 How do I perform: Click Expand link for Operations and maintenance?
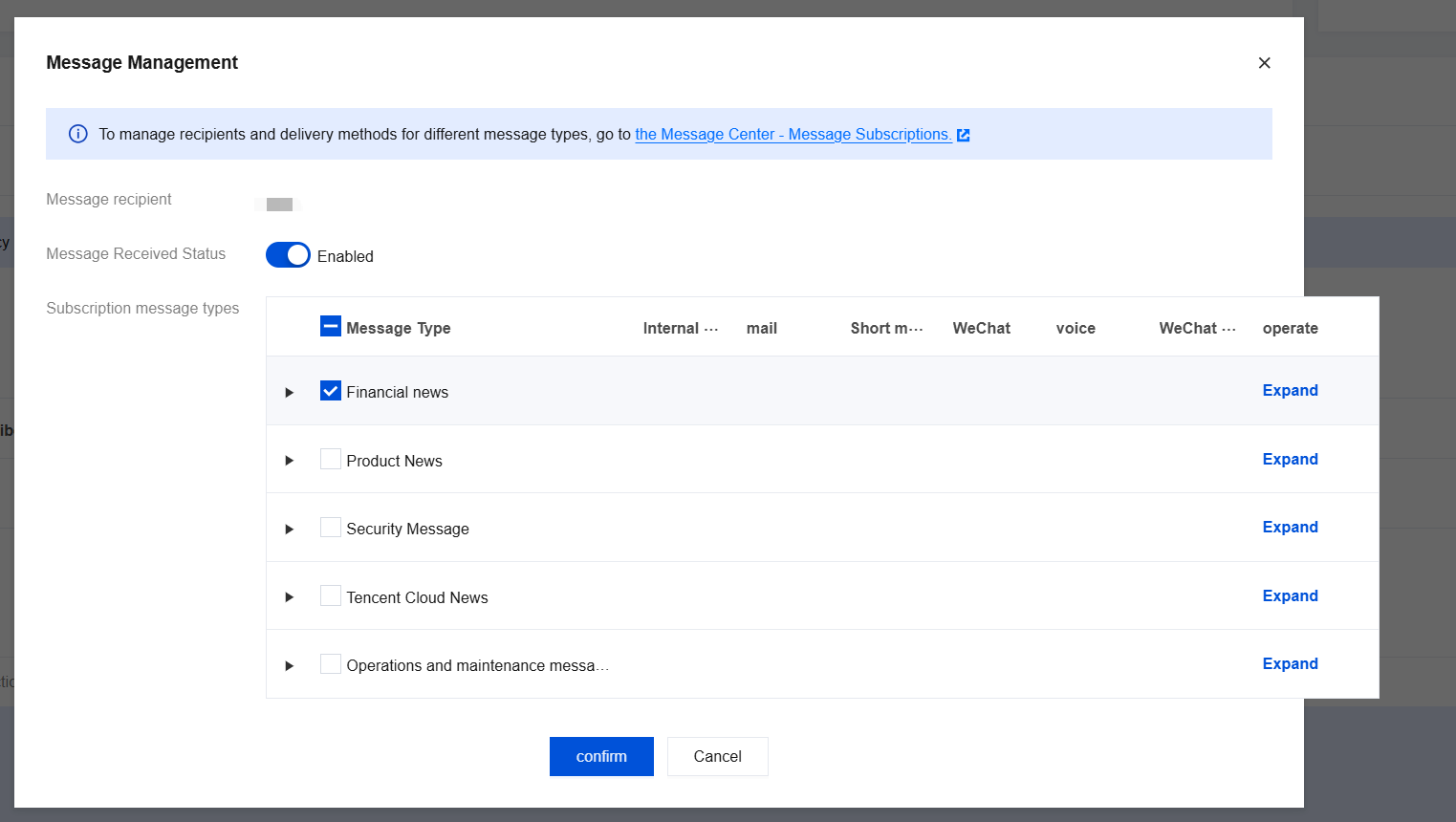(1290, 663)
